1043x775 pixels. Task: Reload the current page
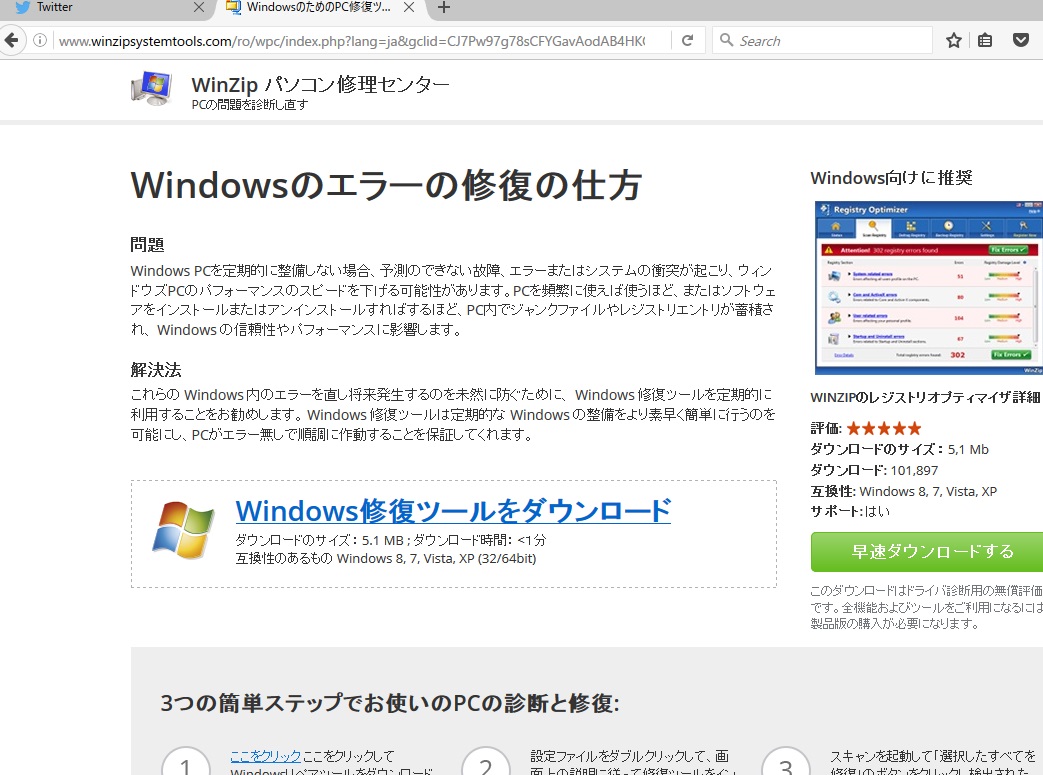(x=688, y=41)
